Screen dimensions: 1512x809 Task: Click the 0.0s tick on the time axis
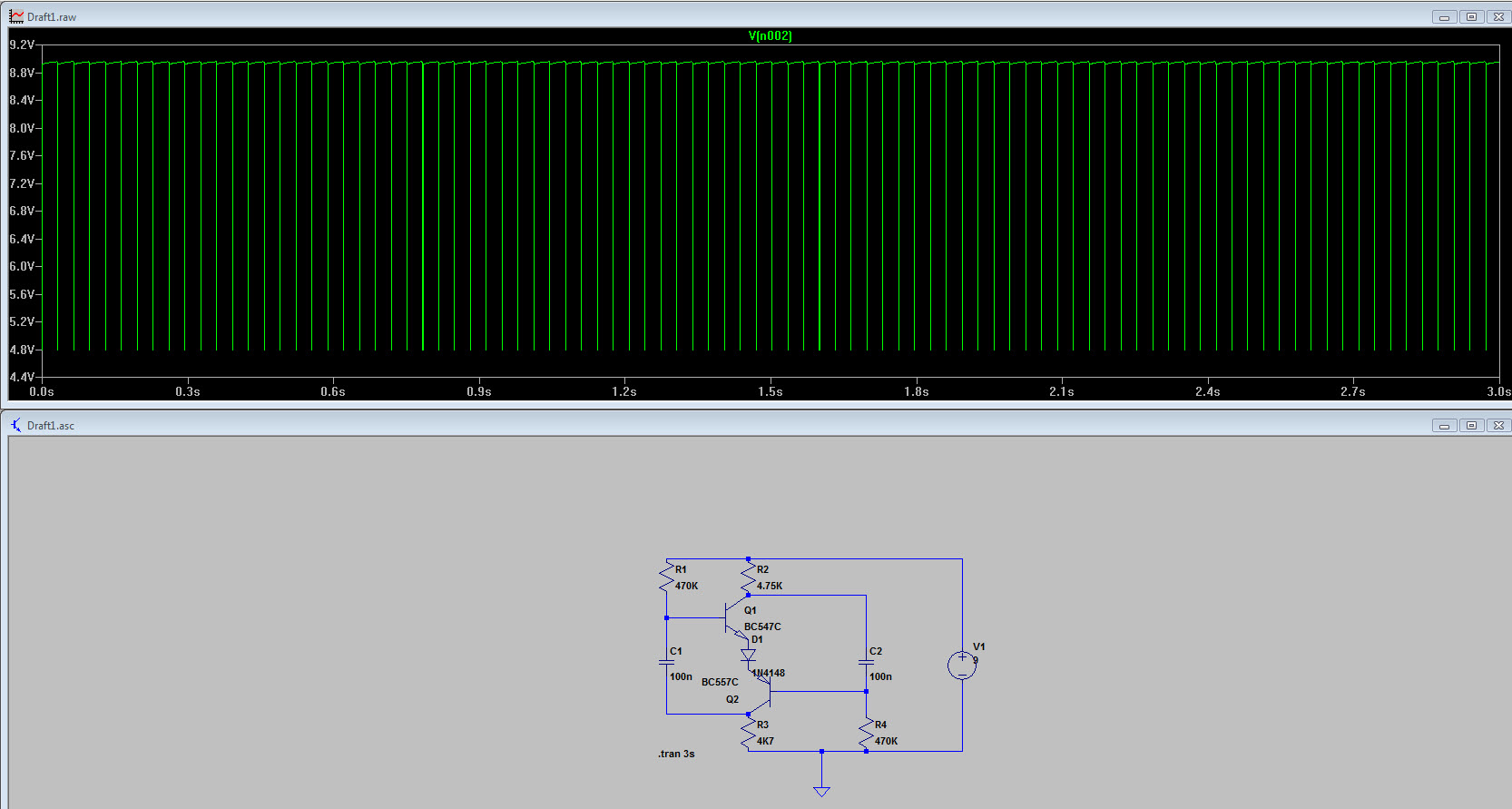[x=42, y=391]
